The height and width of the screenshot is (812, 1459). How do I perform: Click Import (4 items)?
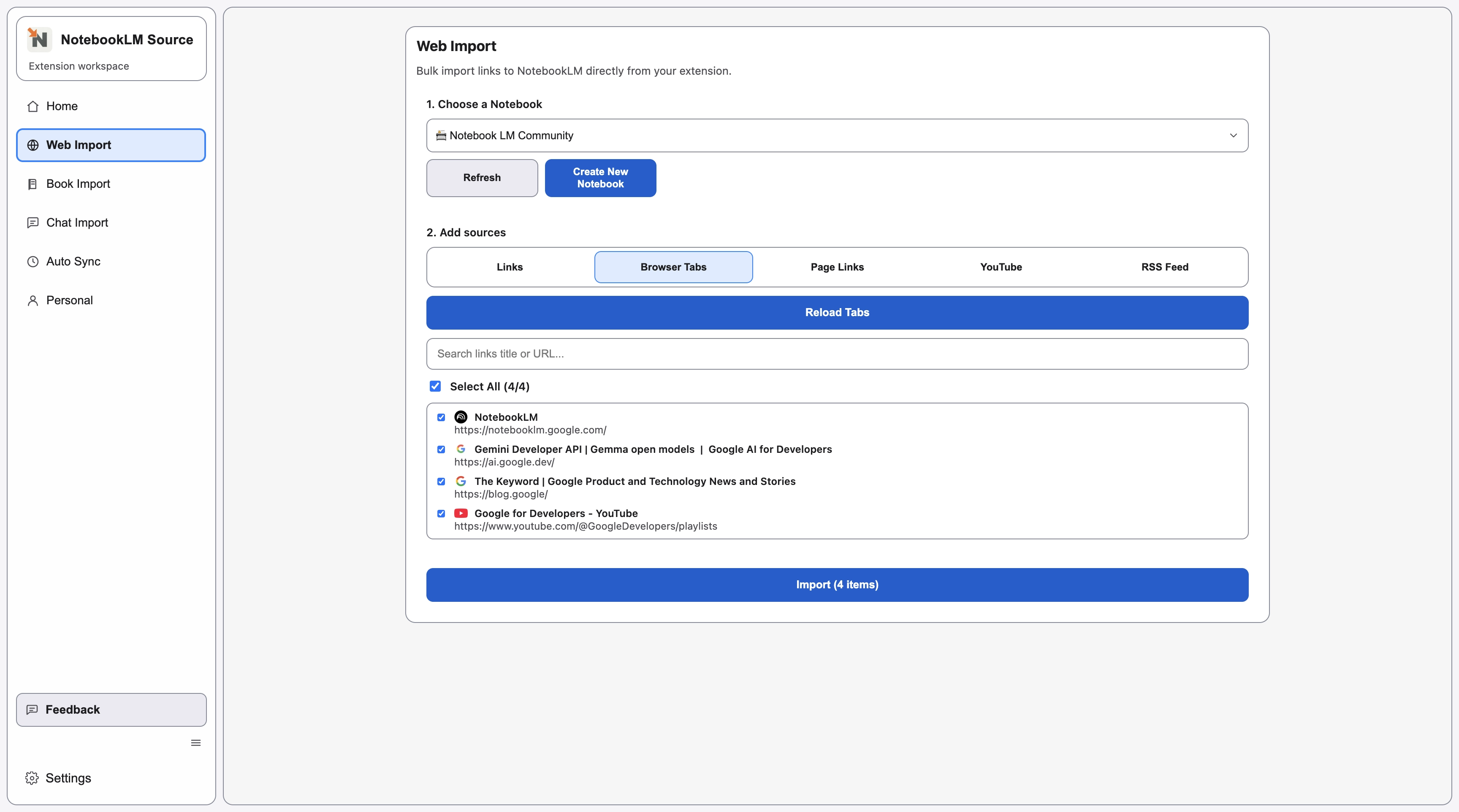point(837,585)
